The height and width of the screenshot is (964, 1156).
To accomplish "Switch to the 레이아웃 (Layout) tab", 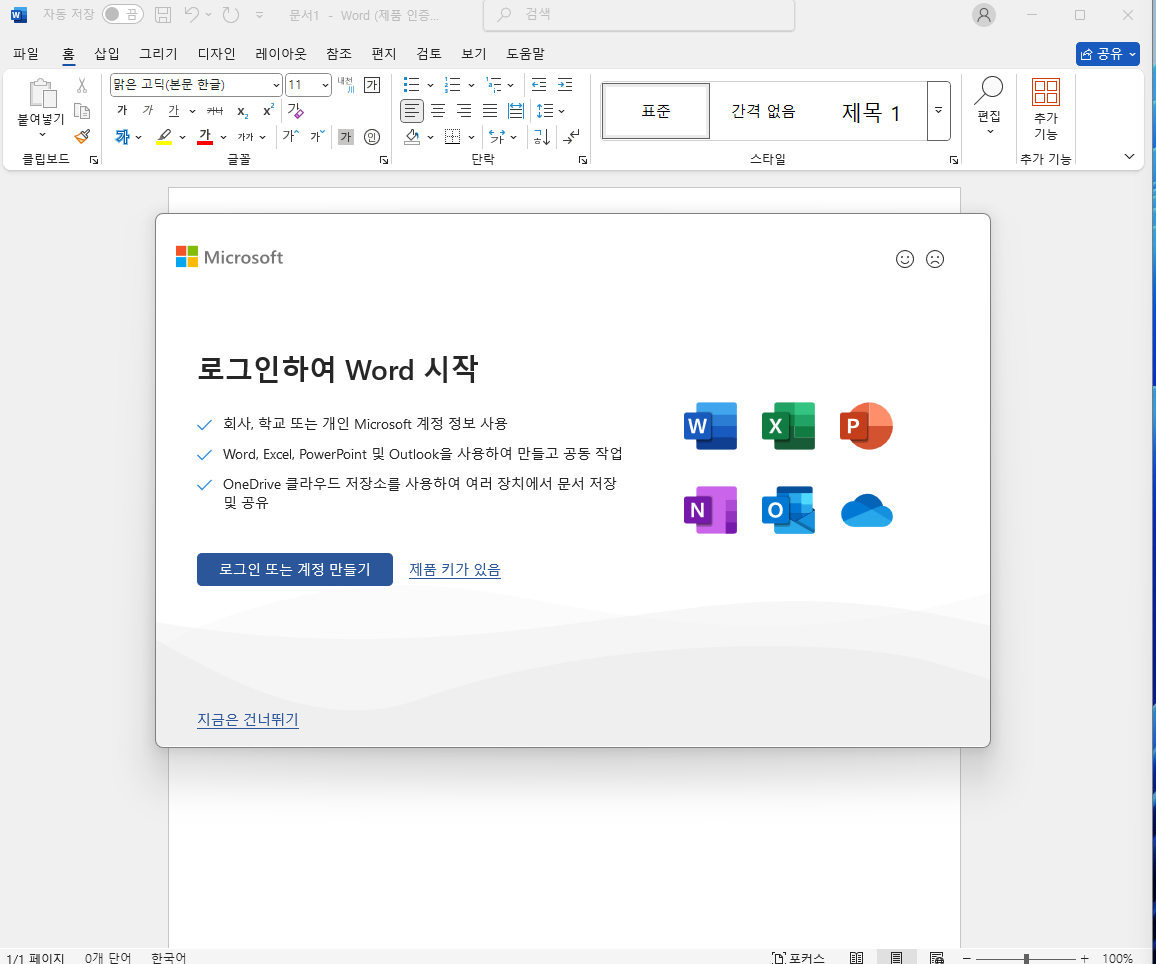I will (x=281, y=54).
